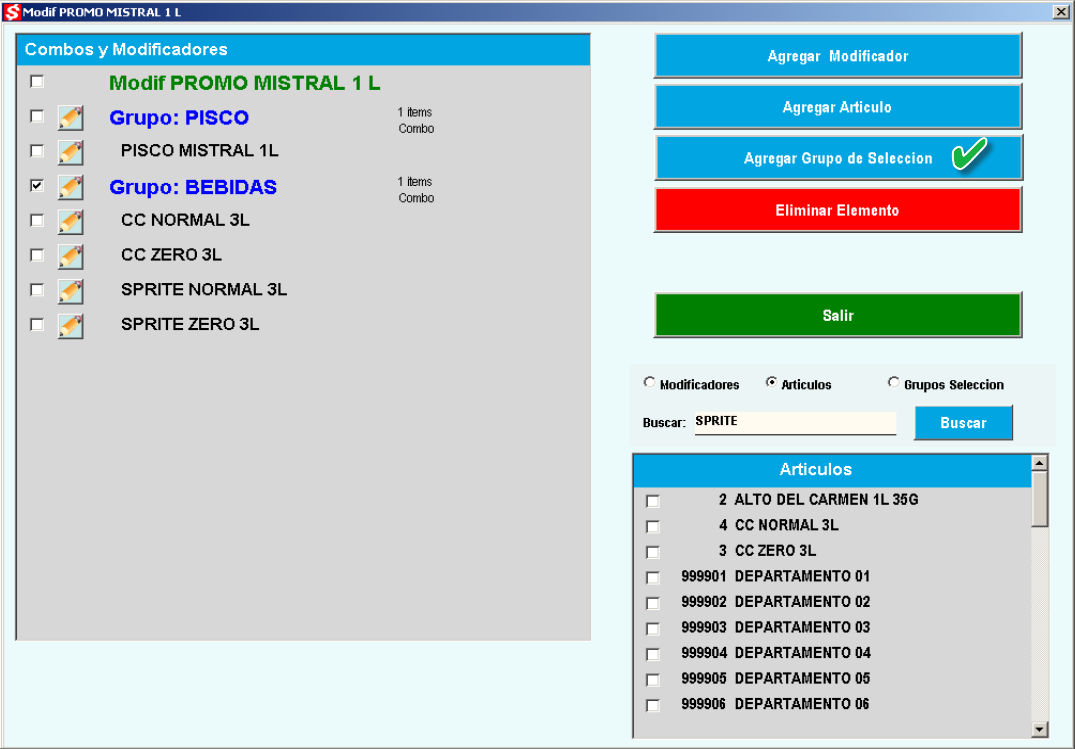Click the red Eliminar Elemento button
Image resolution: width=1075 pixels, height=749 pixels.
tap(838, 210)
